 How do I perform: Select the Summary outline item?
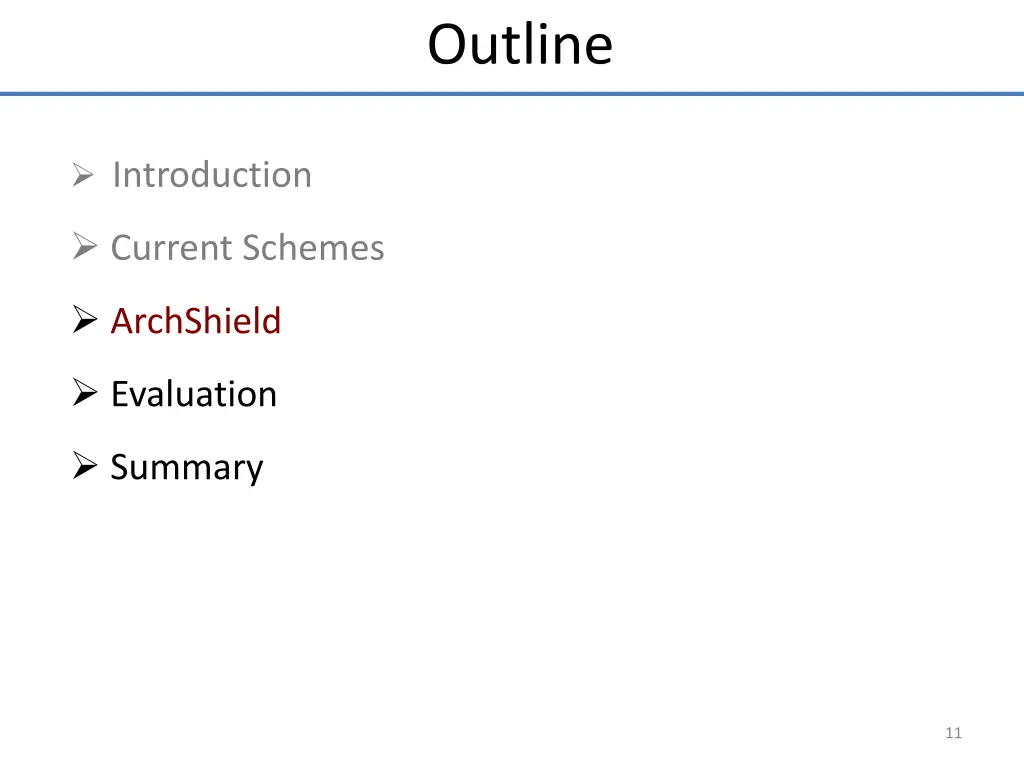pyautogui.click(x=187, y=468)
